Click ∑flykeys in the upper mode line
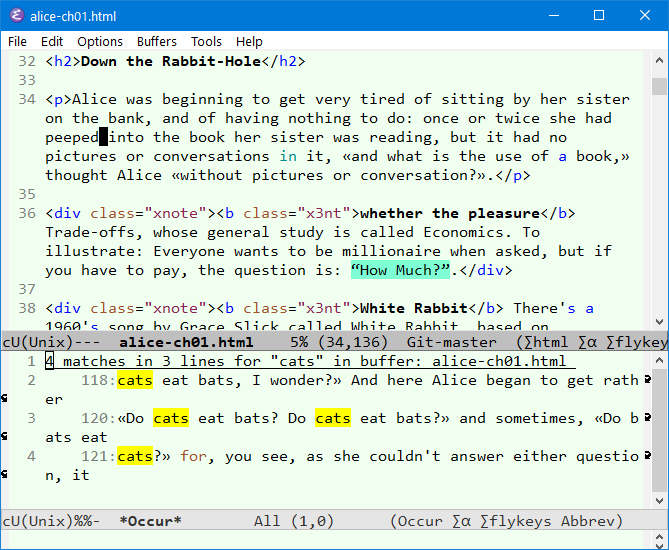This screenshot has width=669, height=550. [x=637, y=342]
